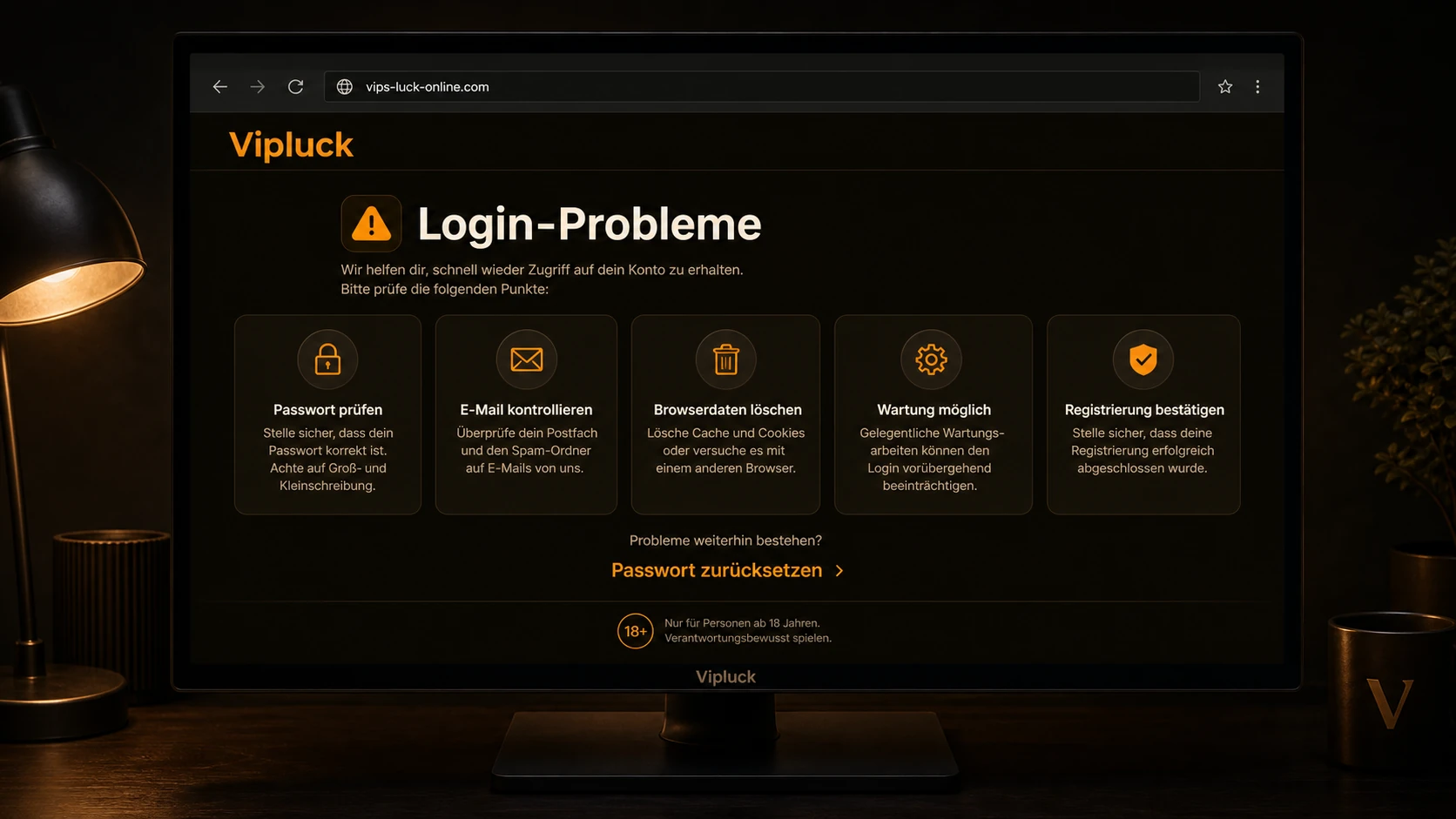1456x819 pixels.
Task: Select the Passwort prüfen heading
Action: pos(327,410)
